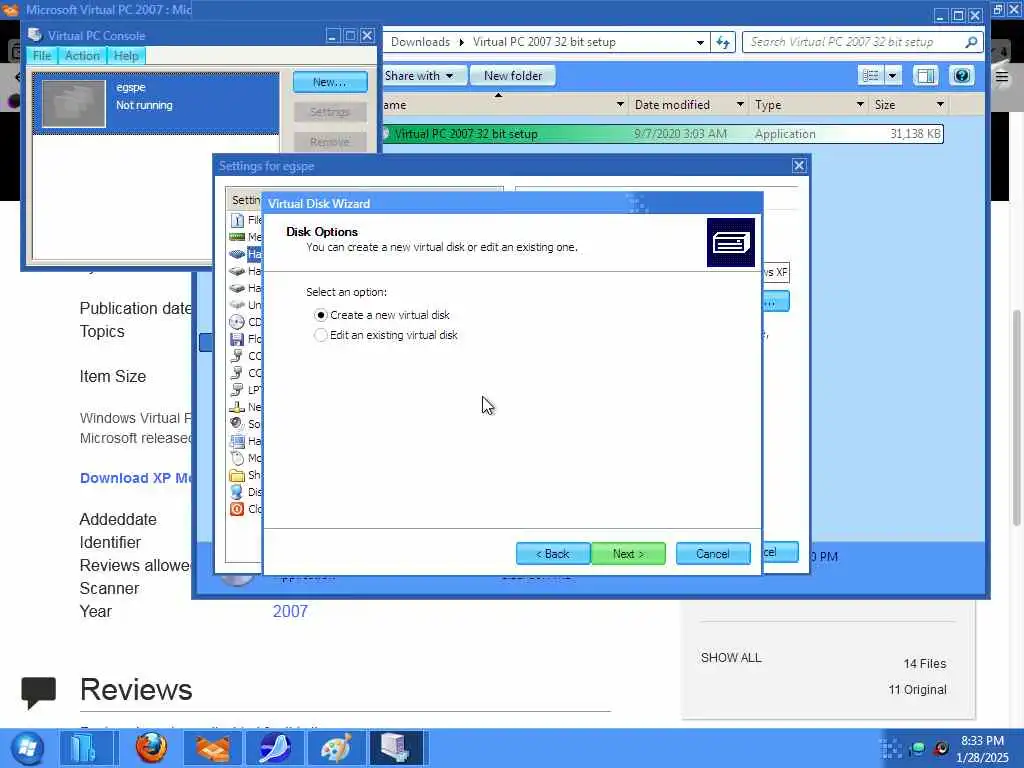Click New... button in Virtual PC Console
Viewport: 1024px width, 768px height.
pos(330,82)
